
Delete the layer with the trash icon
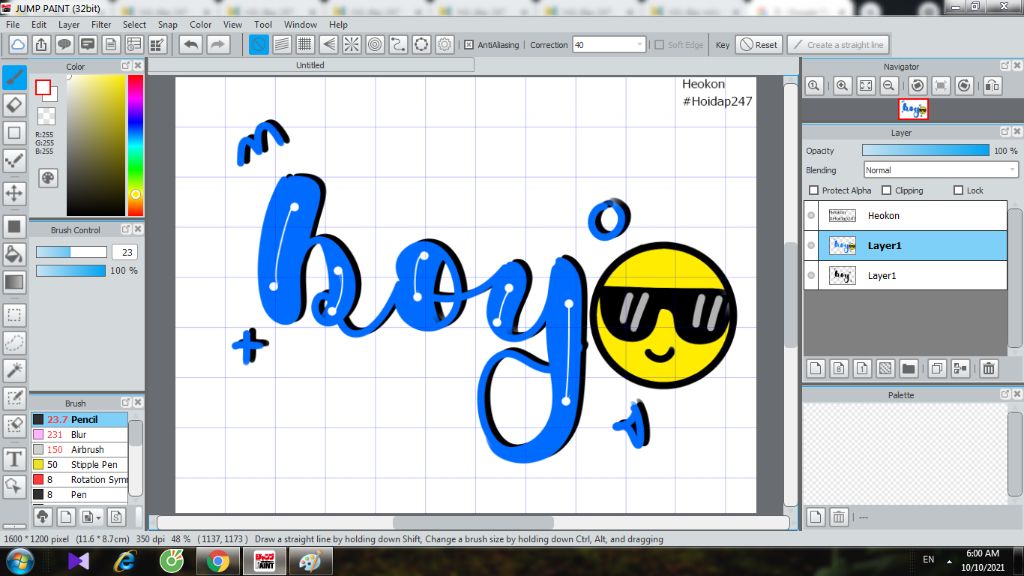[989, 368]
